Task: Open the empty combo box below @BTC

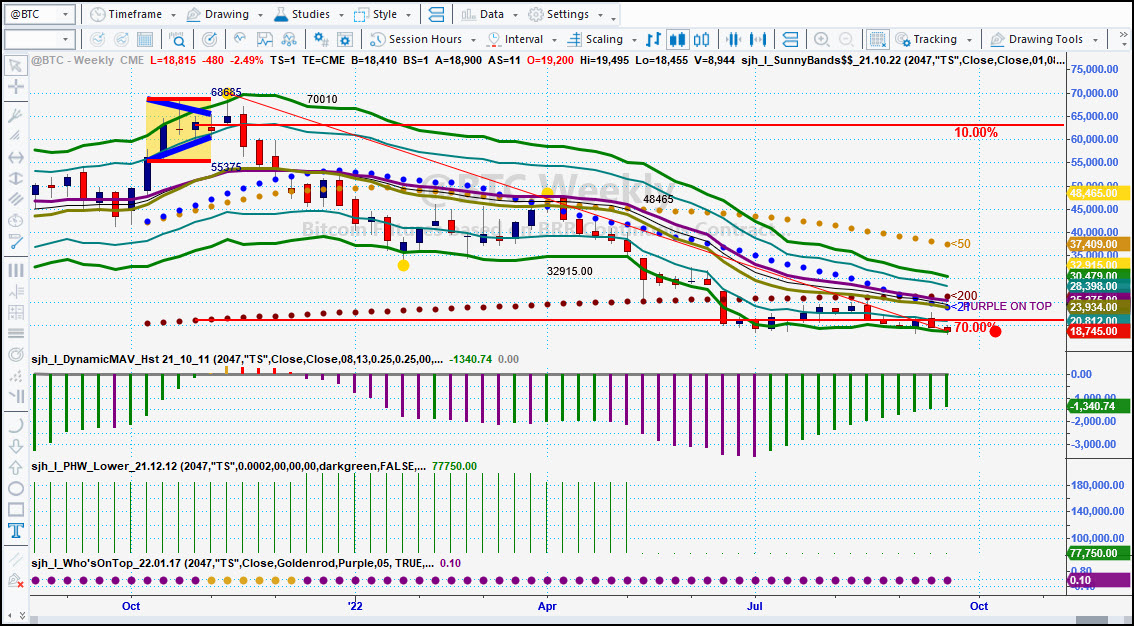Action: pyautogui.click(x=39, y=39)
